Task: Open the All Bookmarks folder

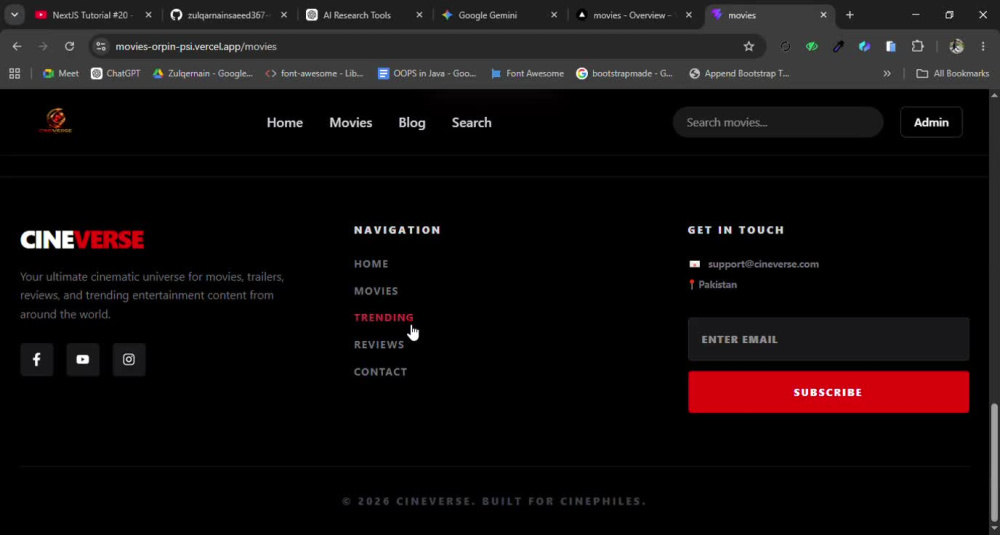Action: [x=952, y=73]
